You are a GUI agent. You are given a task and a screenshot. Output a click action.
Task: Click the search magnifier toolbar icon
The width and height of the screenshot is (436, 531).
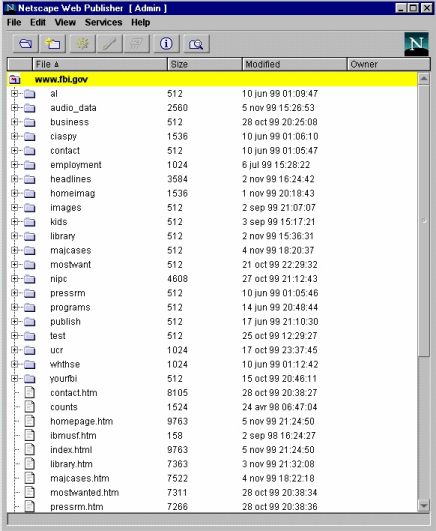click(x=196, y=43)
